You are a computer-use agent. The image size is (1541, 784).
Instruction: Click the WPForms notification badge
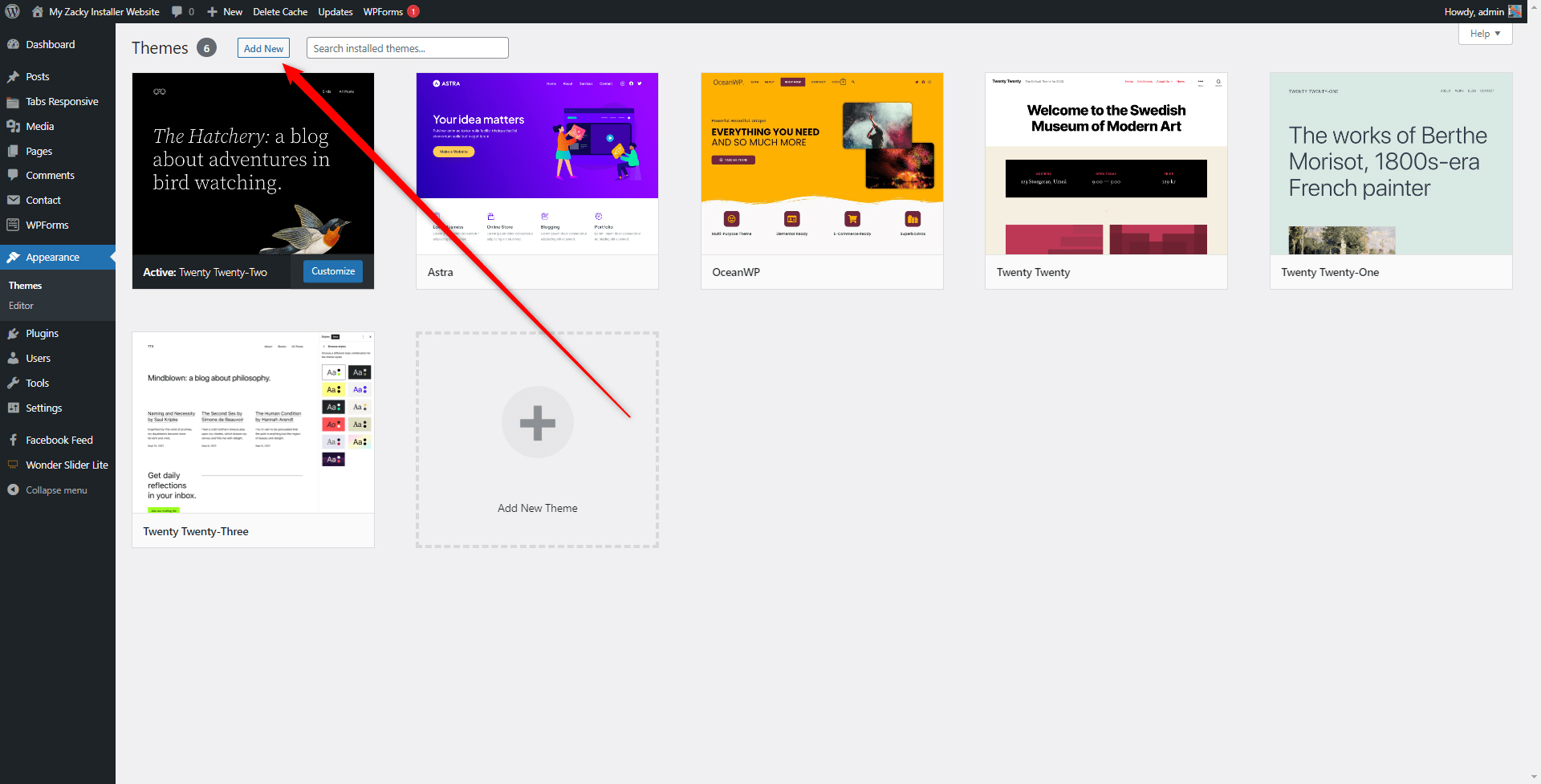(x=413, y=11)
